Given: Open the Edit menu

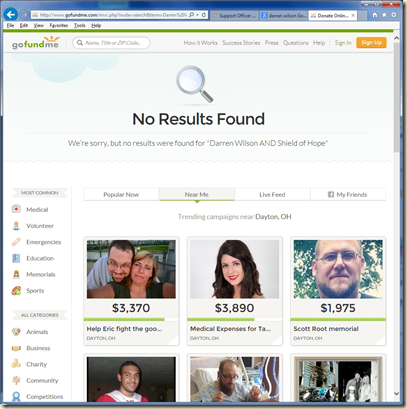Looking at the screenshot, I should (24, 25).
